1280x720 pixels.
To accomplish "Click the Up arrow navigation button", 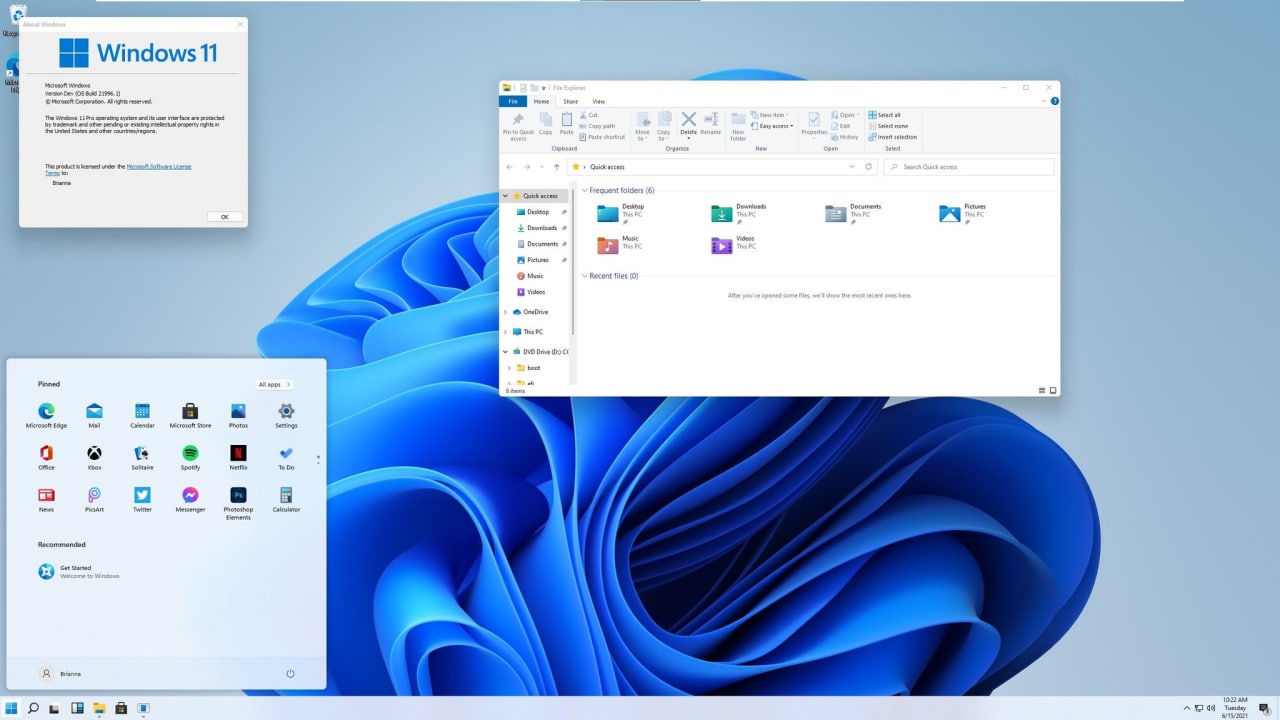I will click(x=556, y=167).
